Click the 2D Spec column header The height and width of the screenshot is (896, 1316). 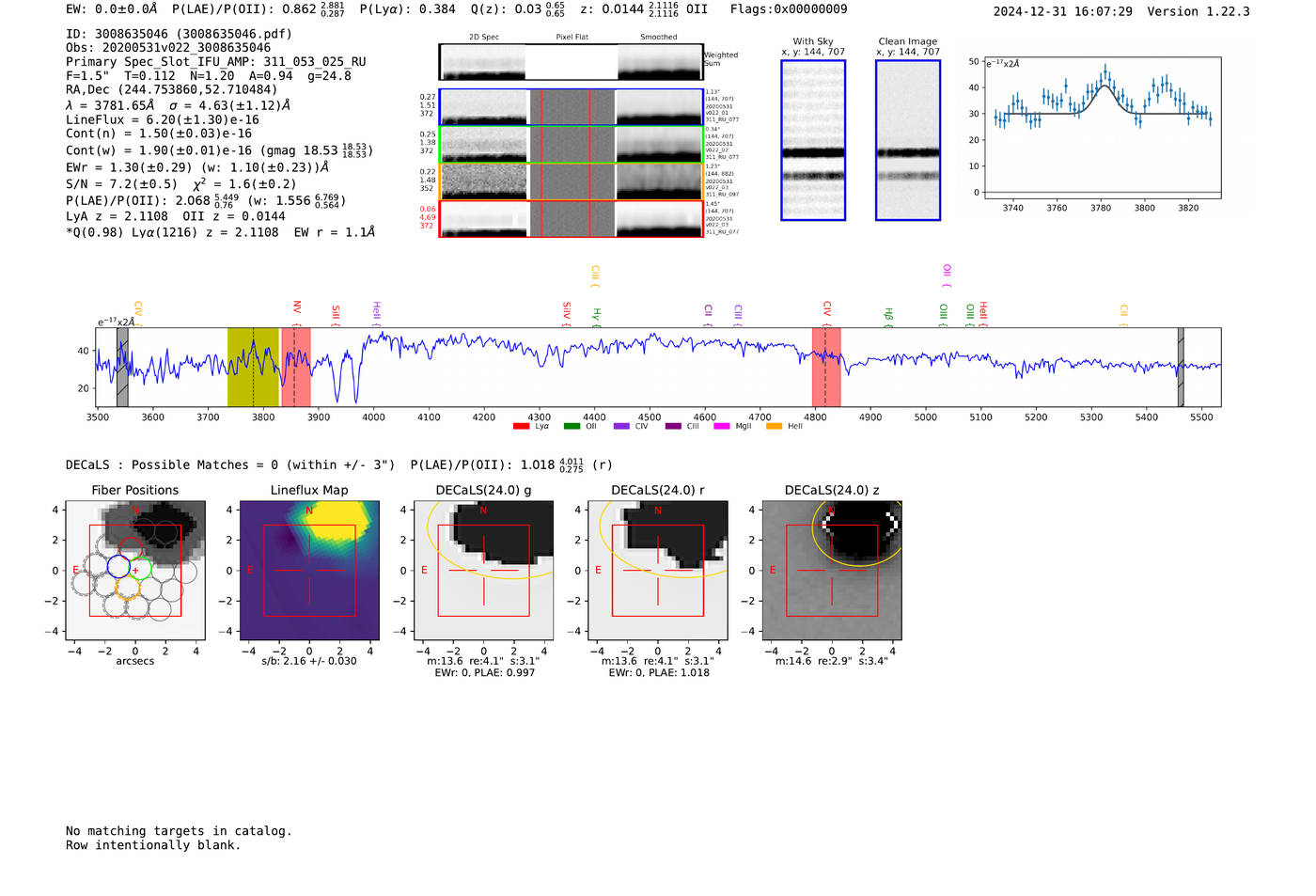pyautogui.click(x=484, y=37)
